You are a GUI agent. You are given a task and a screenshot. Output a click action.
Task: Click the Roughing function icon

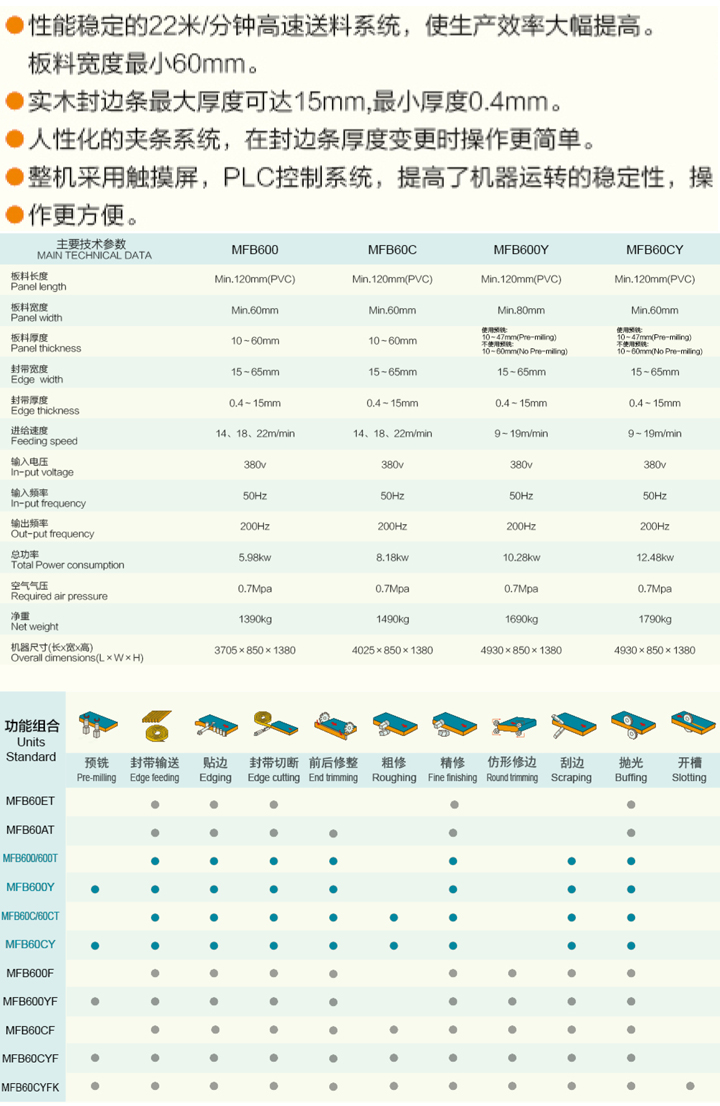(394, 726)
